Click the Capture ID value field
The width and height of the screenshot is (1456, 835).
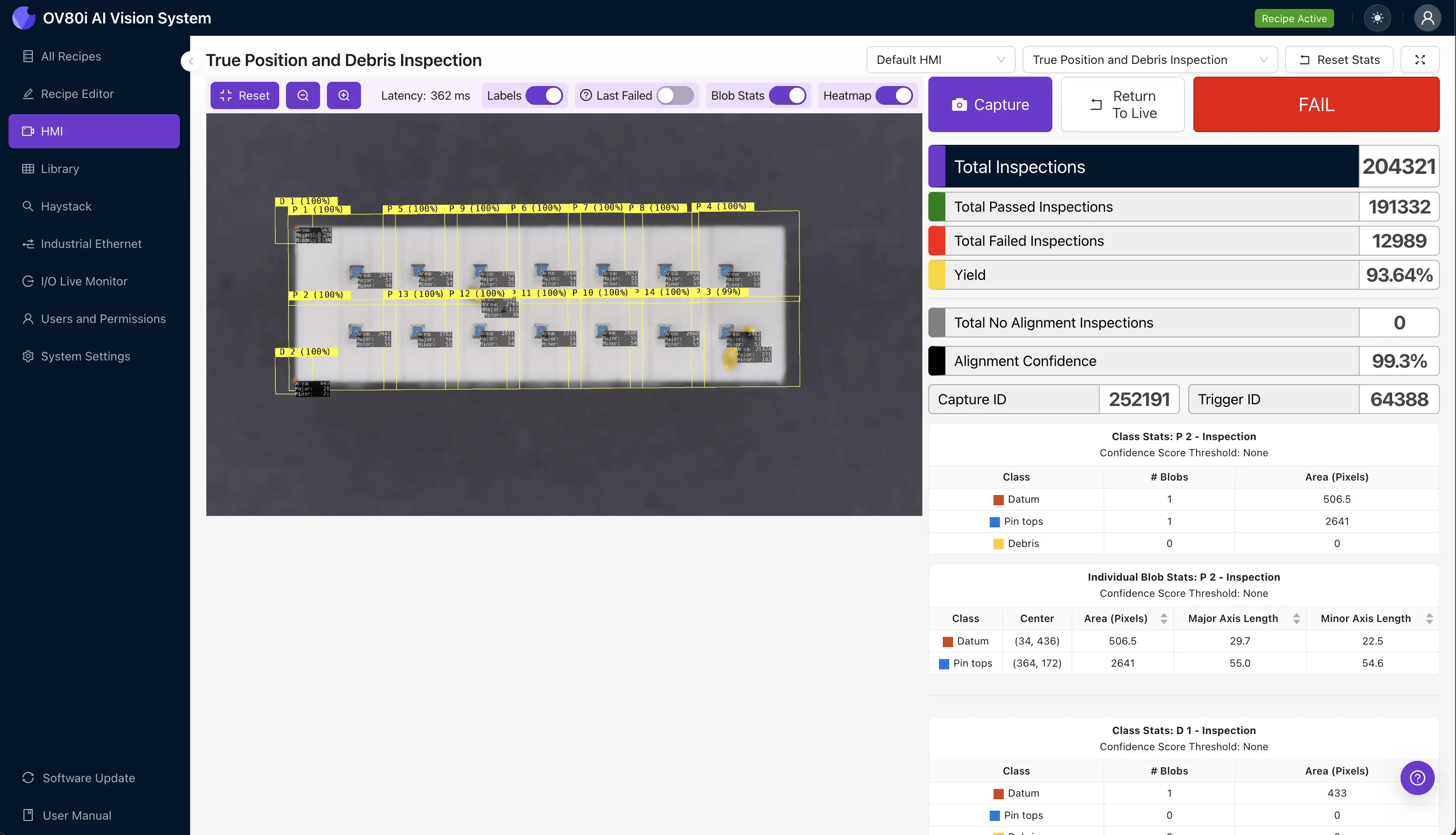point(1139,399)
